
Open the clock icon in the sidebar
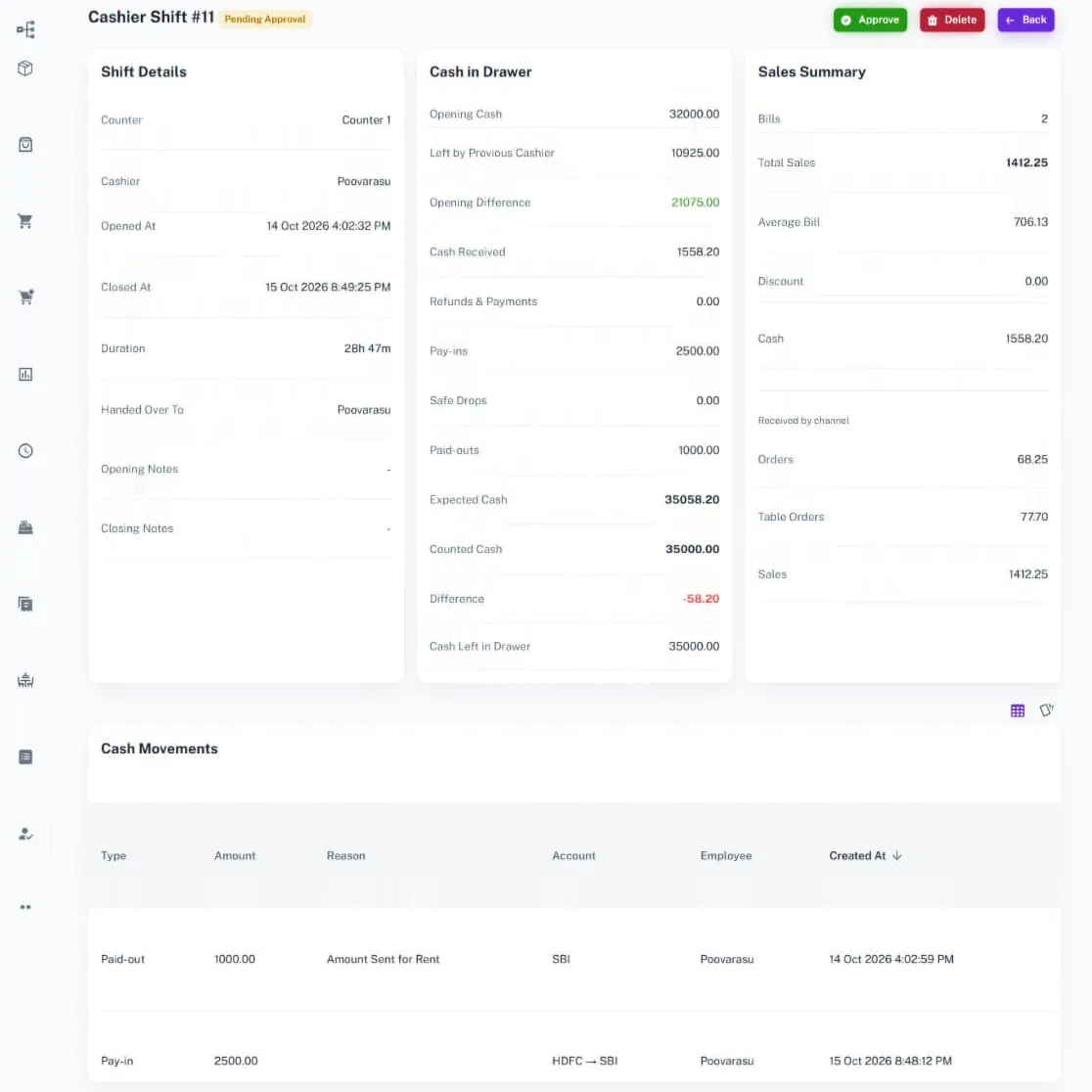tap(25, 450)
